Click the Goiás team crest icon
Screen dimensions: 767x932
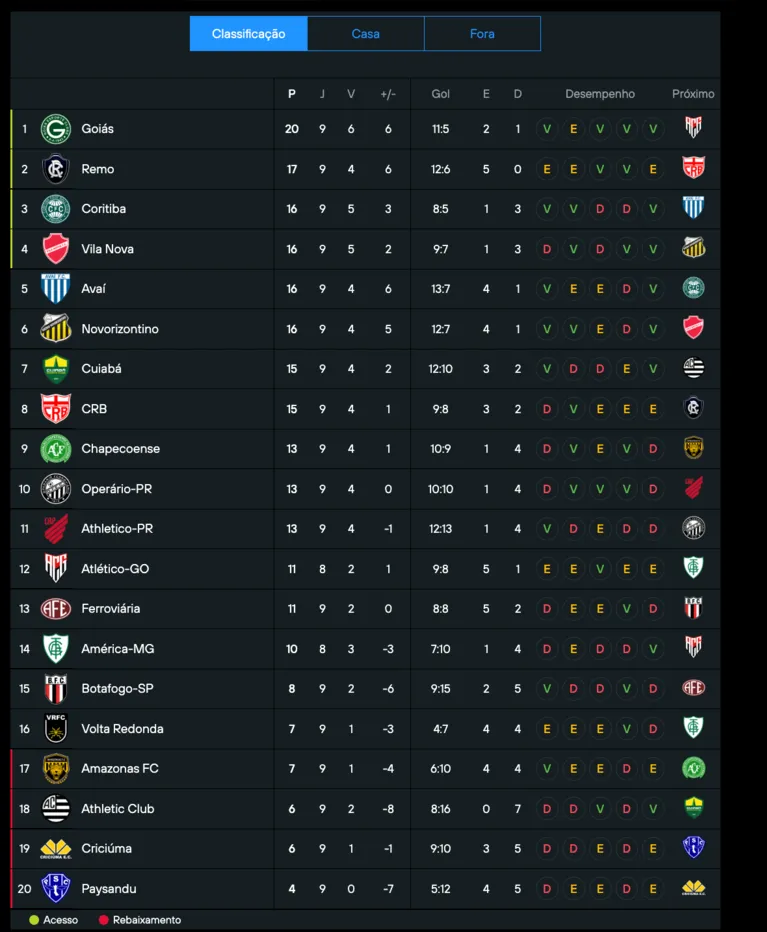(x=55, y=129)
